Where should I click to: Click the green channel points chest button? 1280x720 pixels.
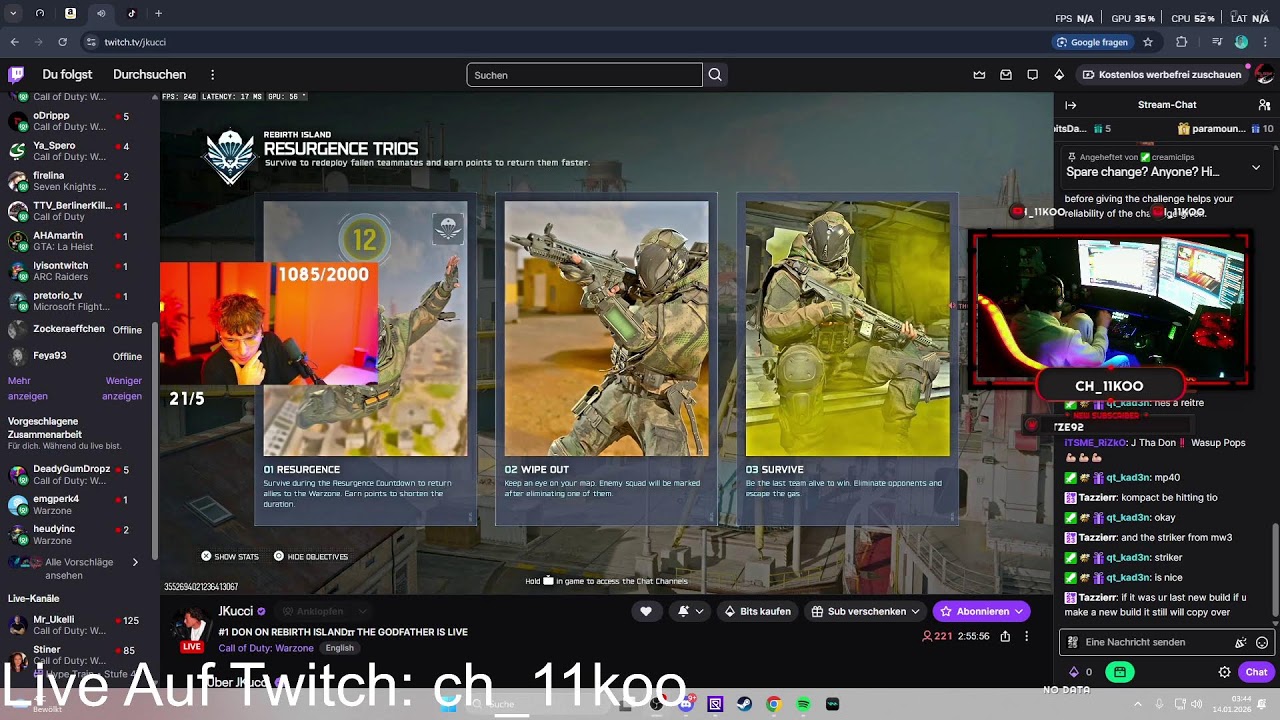click(x=1120, y=672)
